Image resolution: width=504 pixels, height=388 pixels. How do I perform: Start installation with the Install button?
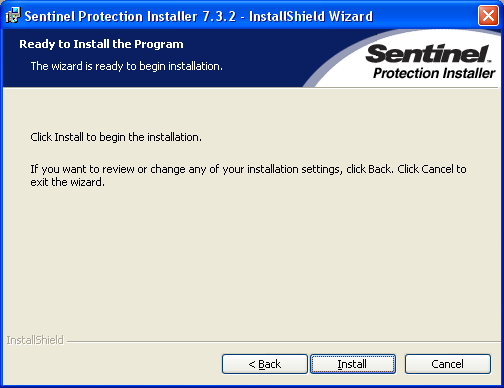[353, 364]
